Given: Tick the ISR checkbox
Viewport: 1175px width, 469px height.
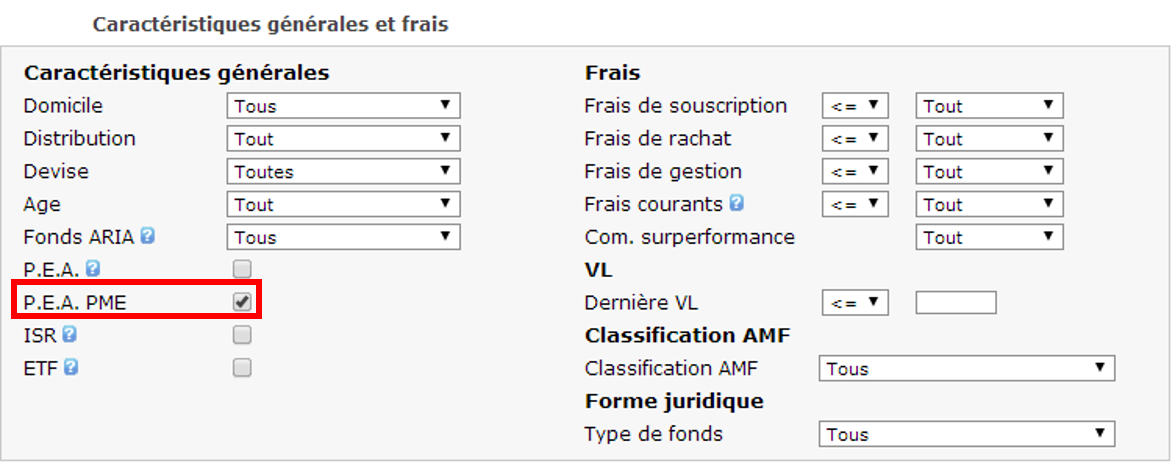Looking at the screenshot, I should click(x=242, y=335).
